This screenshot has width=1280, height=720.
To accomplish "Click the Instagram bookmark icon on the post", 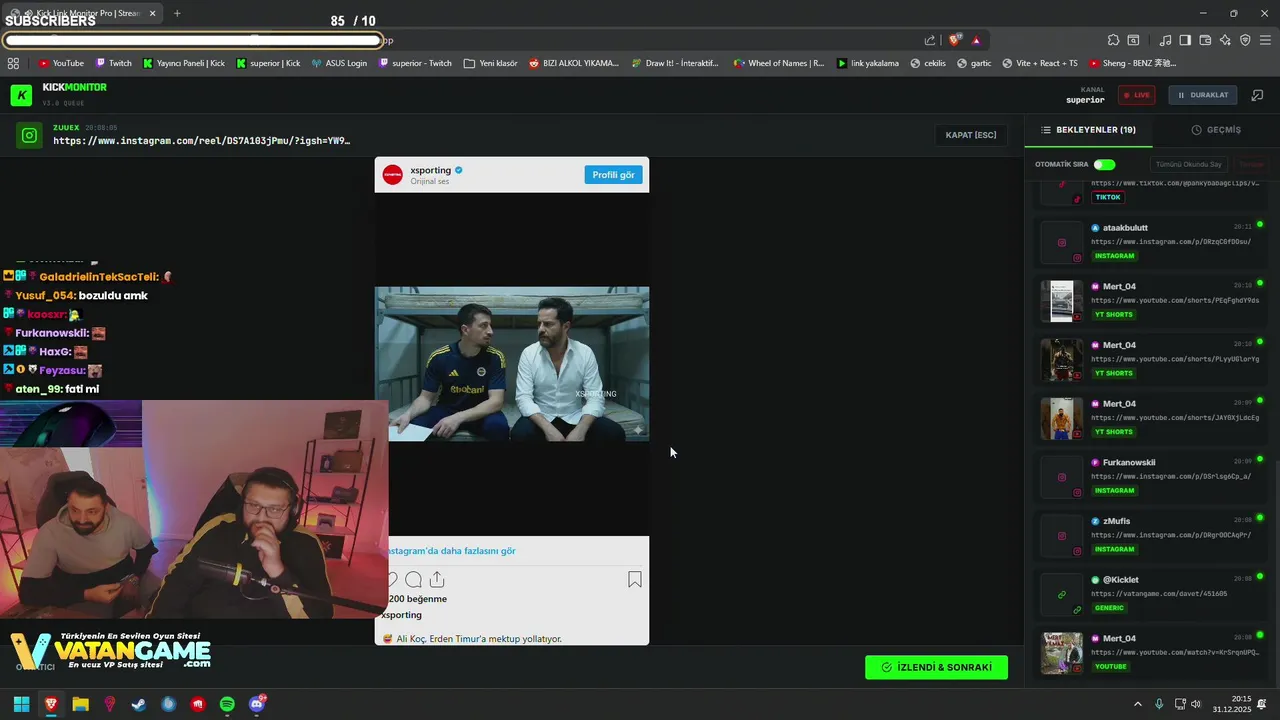I will click(635, 579).
